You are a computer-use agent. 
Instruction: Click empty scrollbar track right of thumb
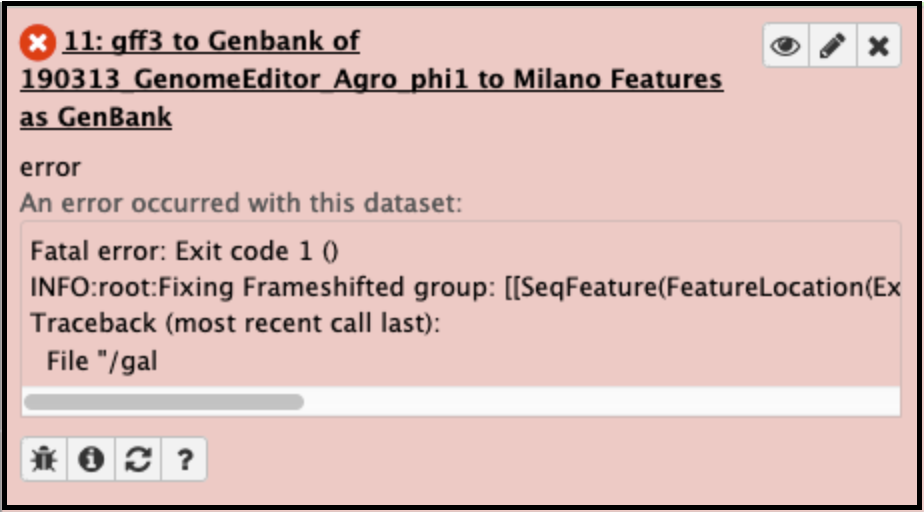[601, 402]
